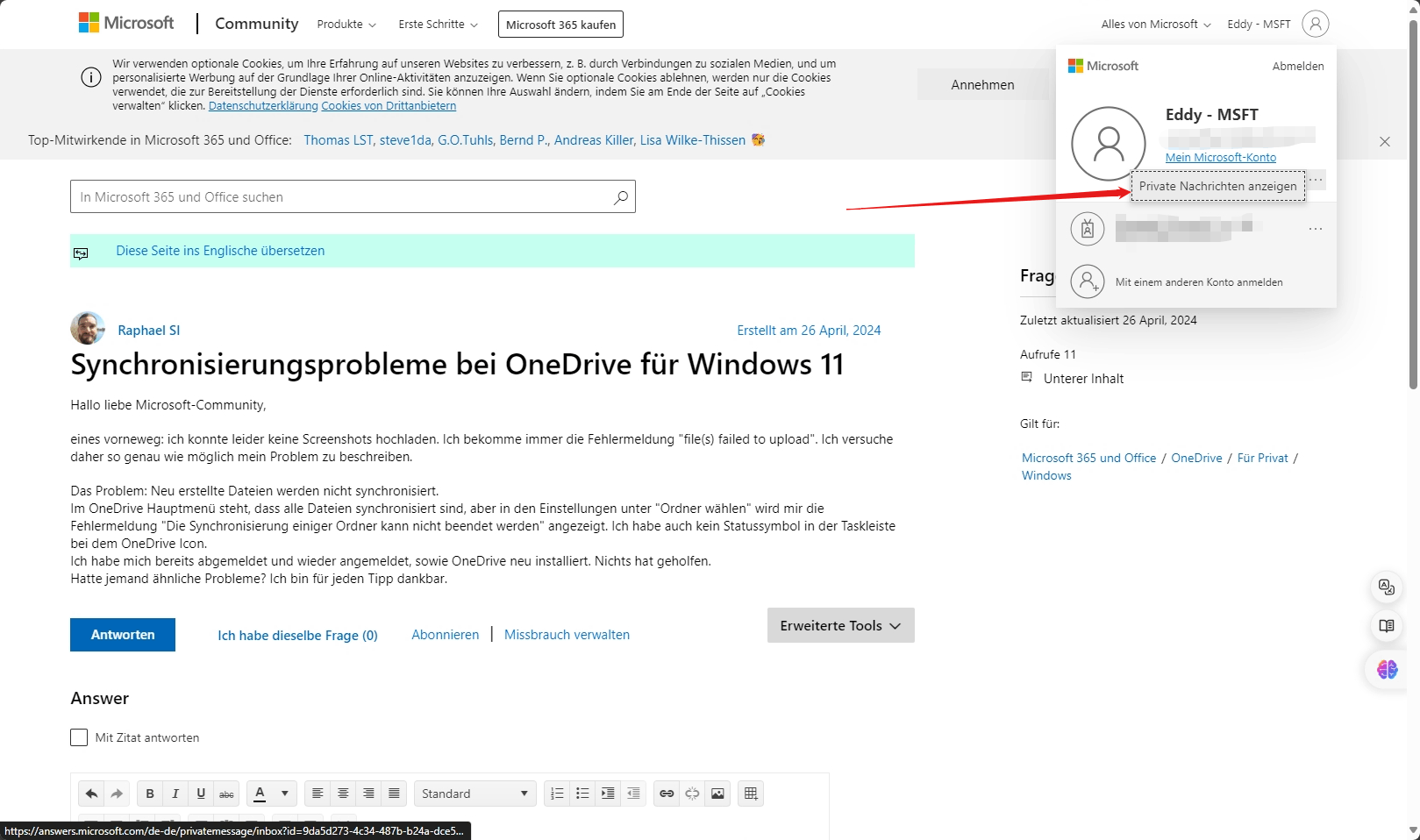Screen dimensions: 1420x840
Task: Click Private Nachrichten anzeigen menu item
Action: (1217, 186)
